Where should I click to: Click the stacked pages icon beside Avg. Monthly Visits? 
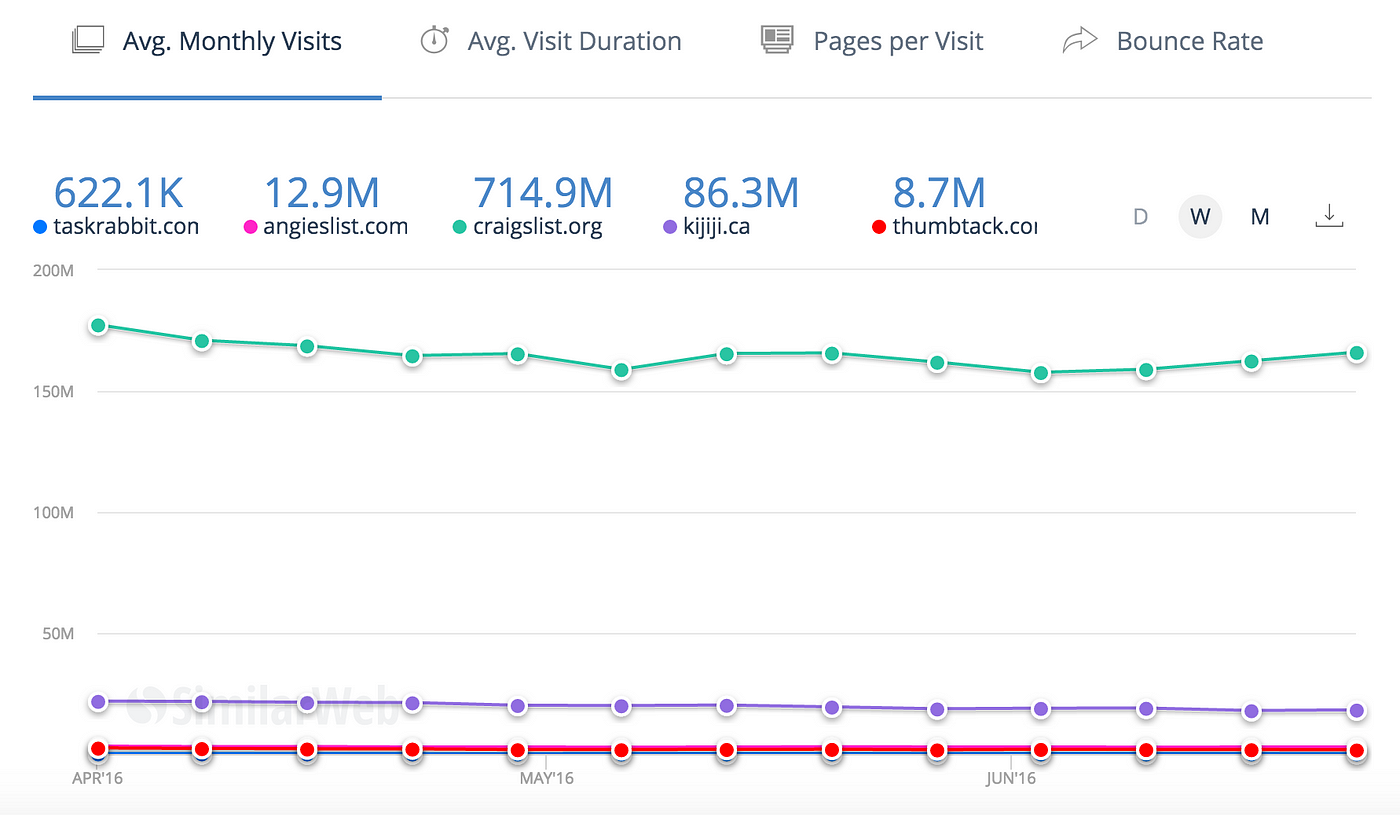click(88, 41)
